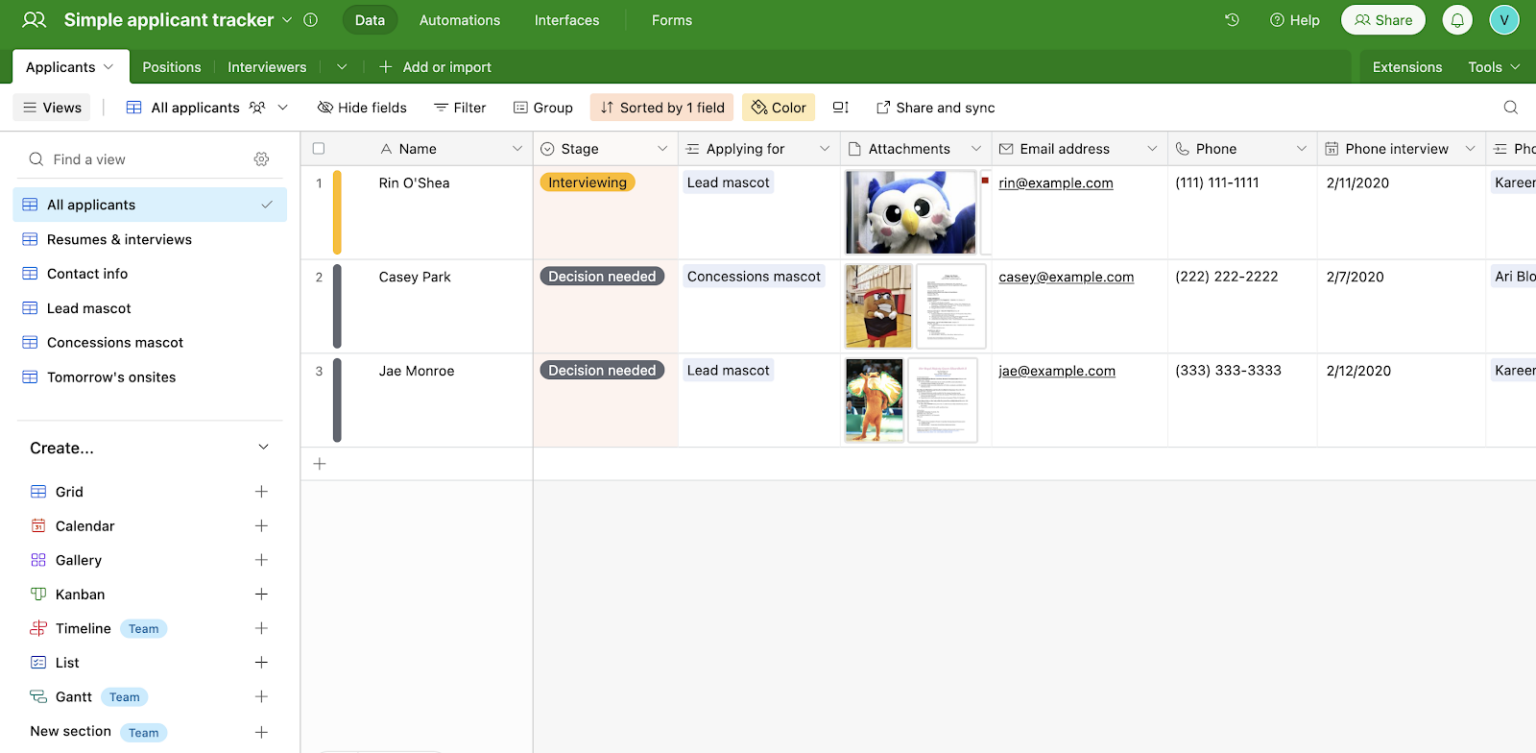The image size is (1536, 753).
Task: Select all records with the header checkbox
Action: 318,147
